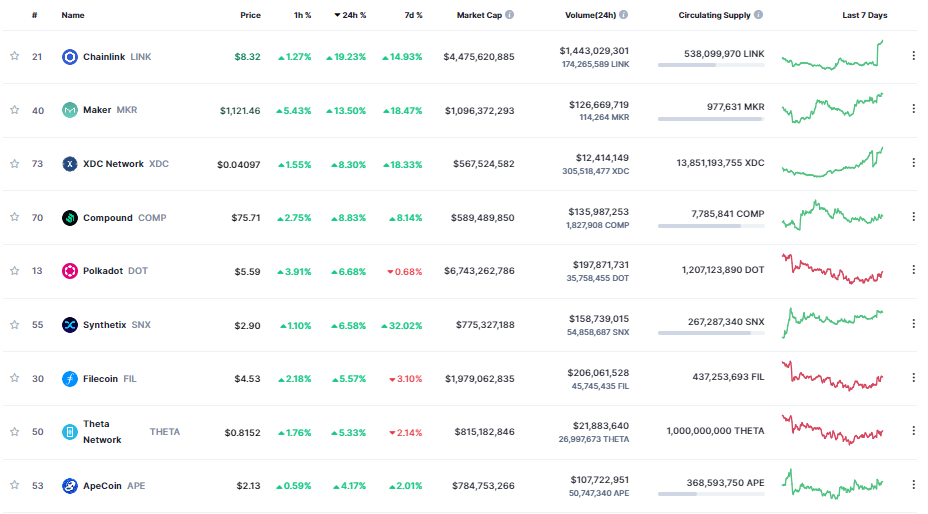The image size is (928, 514).
Task: Star Chainlink to add to watchlist
Action: 14,56
